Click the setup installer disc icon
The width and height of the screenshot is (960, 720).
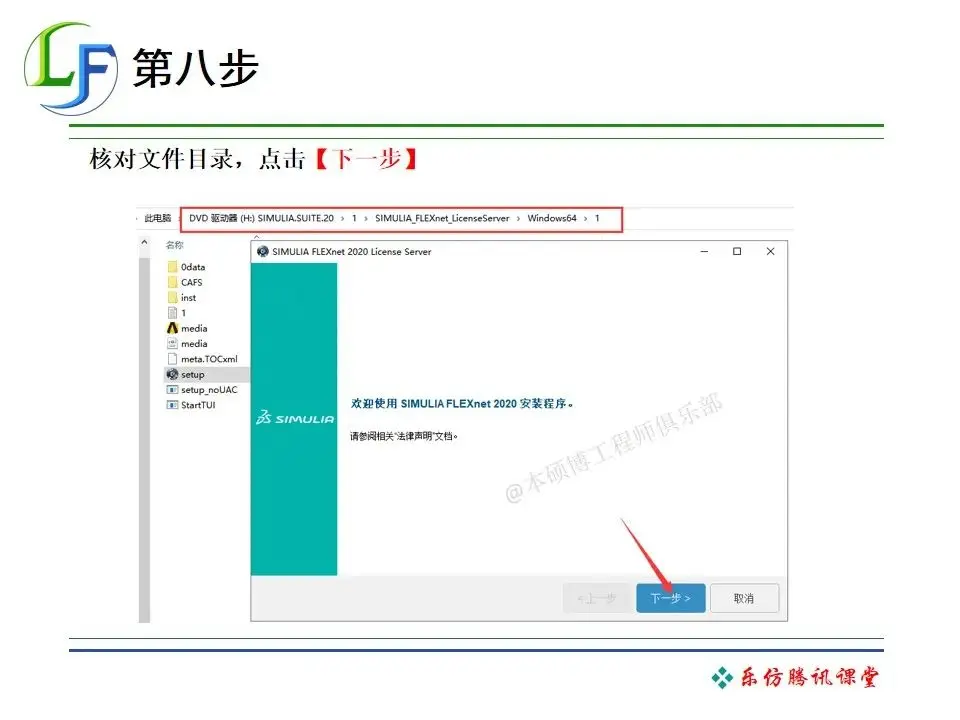click(173, 374)
